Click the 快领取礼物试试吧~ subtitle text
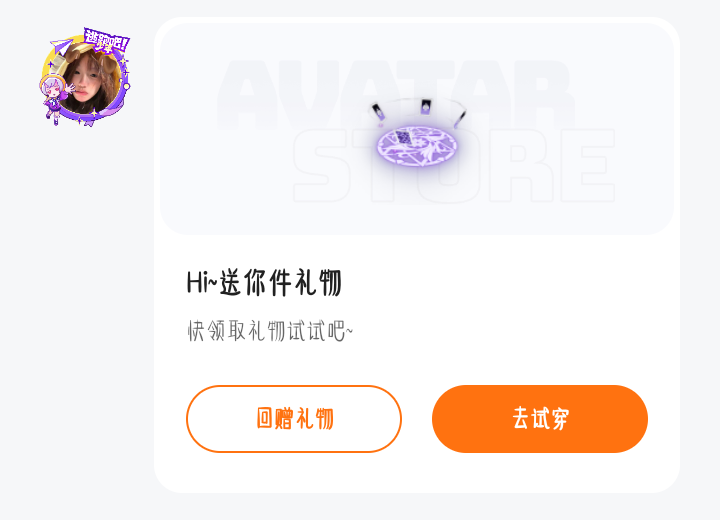The width and height of the screenshot is (720, 520). [270, 331]
